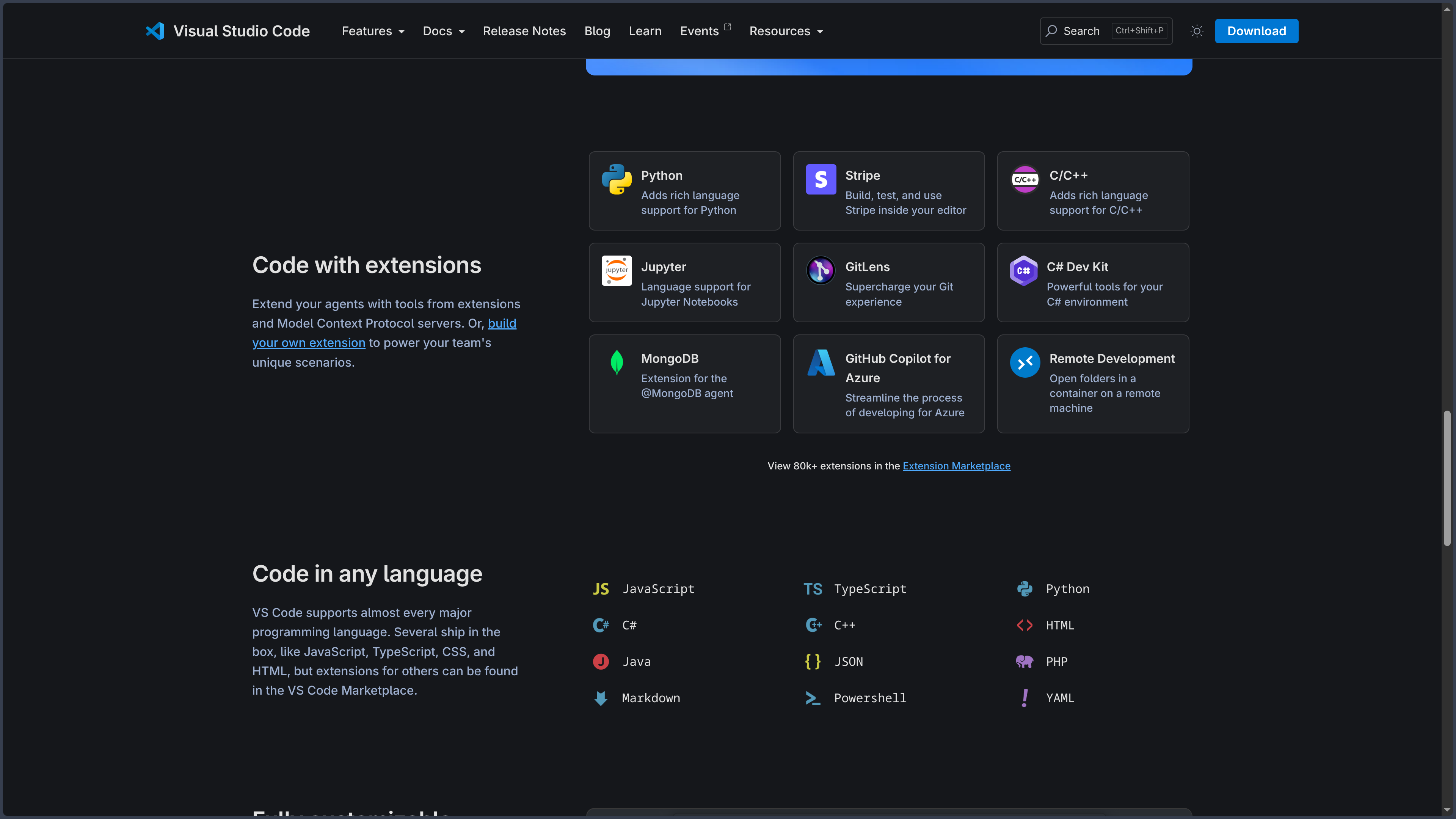The image size is (1456, 819).
Task: Click the GitLens card title
Action: pyautogui.click(x=868, y=267)
